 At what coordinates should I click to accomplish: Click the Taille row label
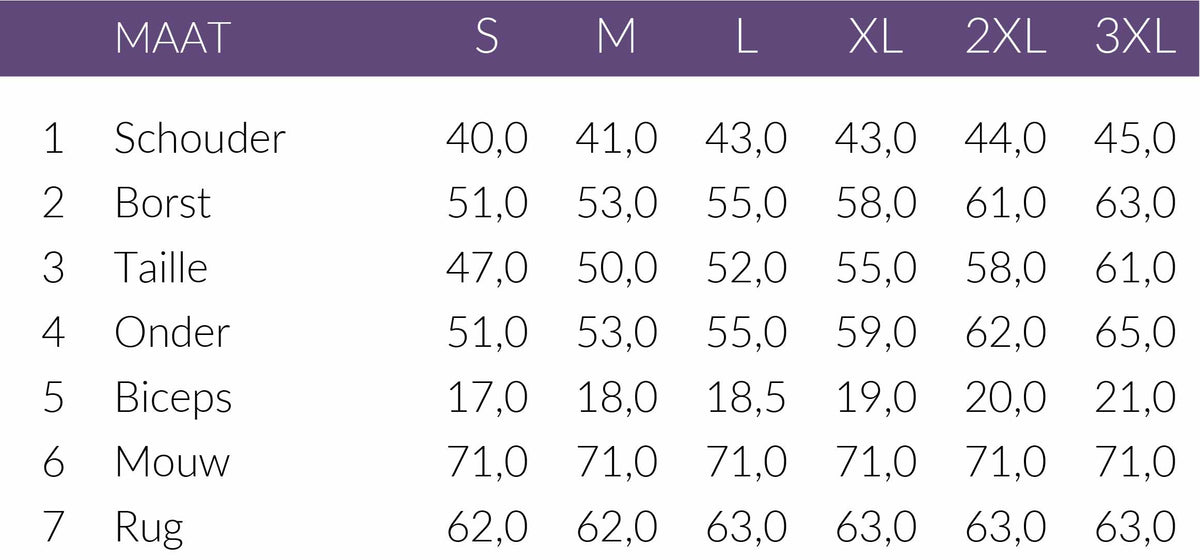click(161, 268)
